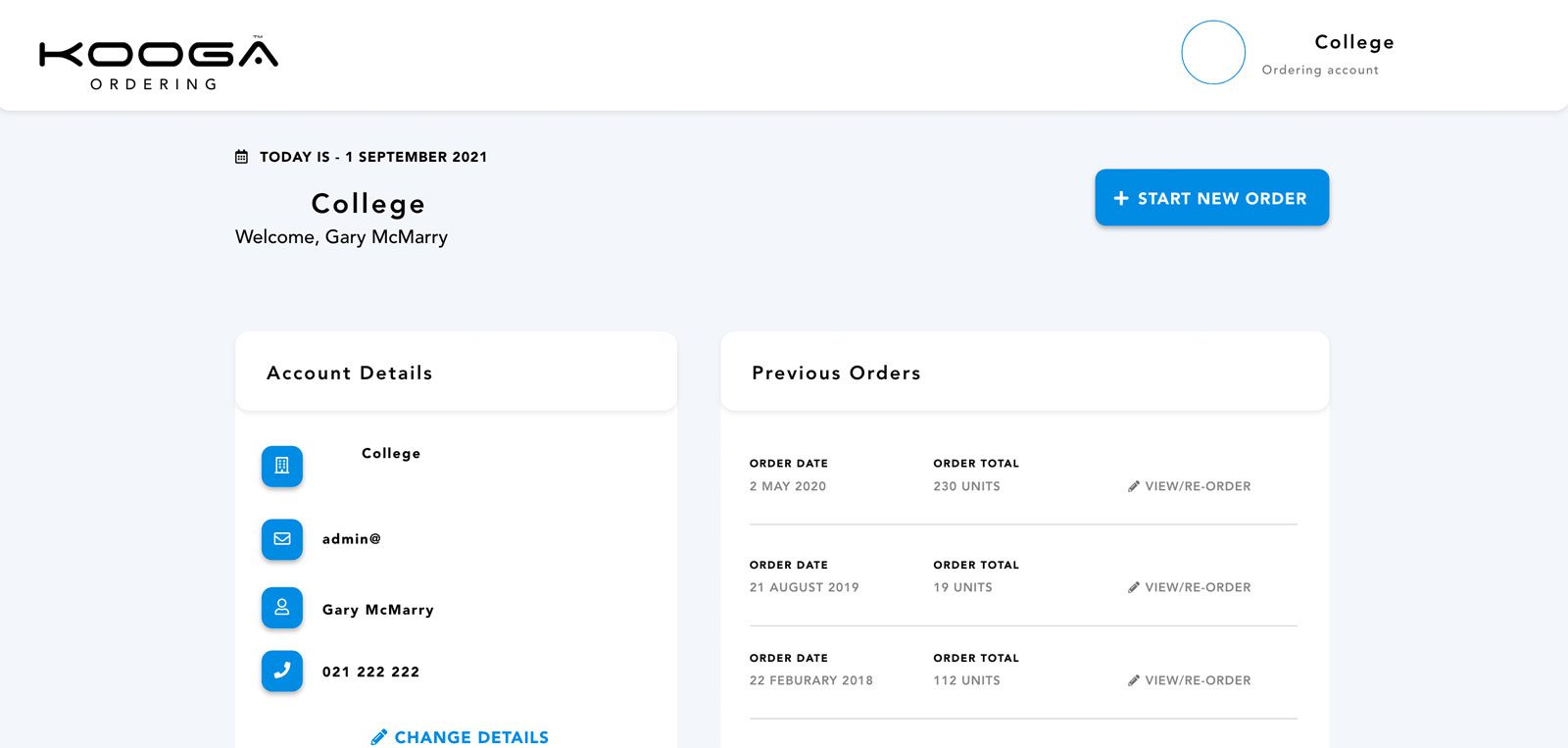
Task: Click the phone icon beside 021 222 222
Action: (x=282, y=671)
